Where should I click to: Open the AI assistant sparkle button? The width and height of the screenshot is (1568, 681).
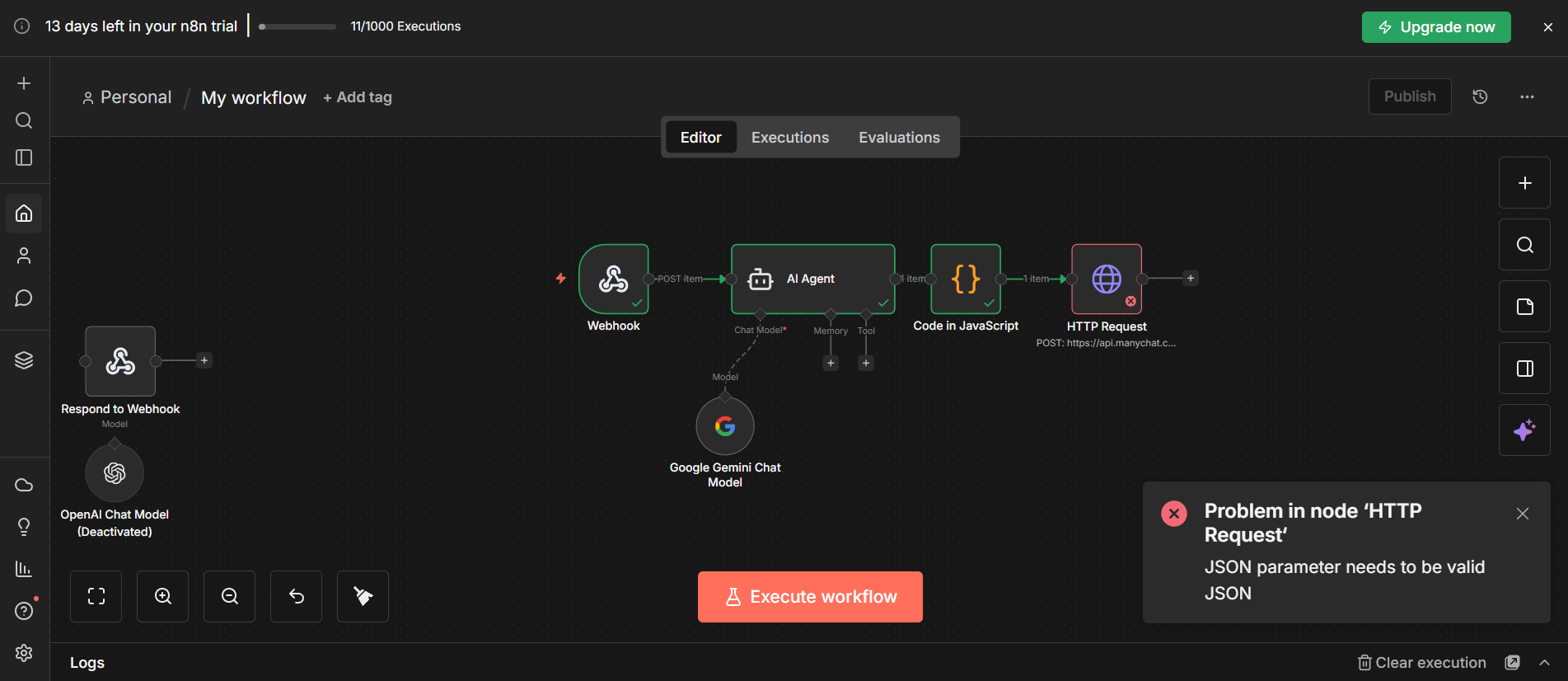click(x=1524, y=430)
